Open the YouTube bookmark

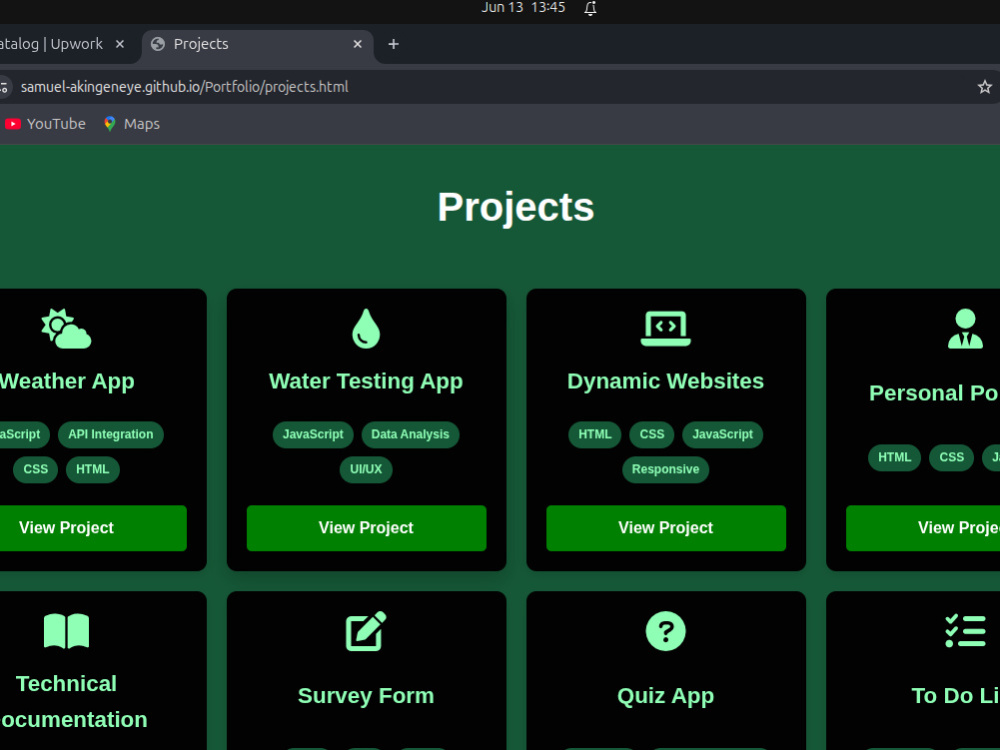coord(45,124)
